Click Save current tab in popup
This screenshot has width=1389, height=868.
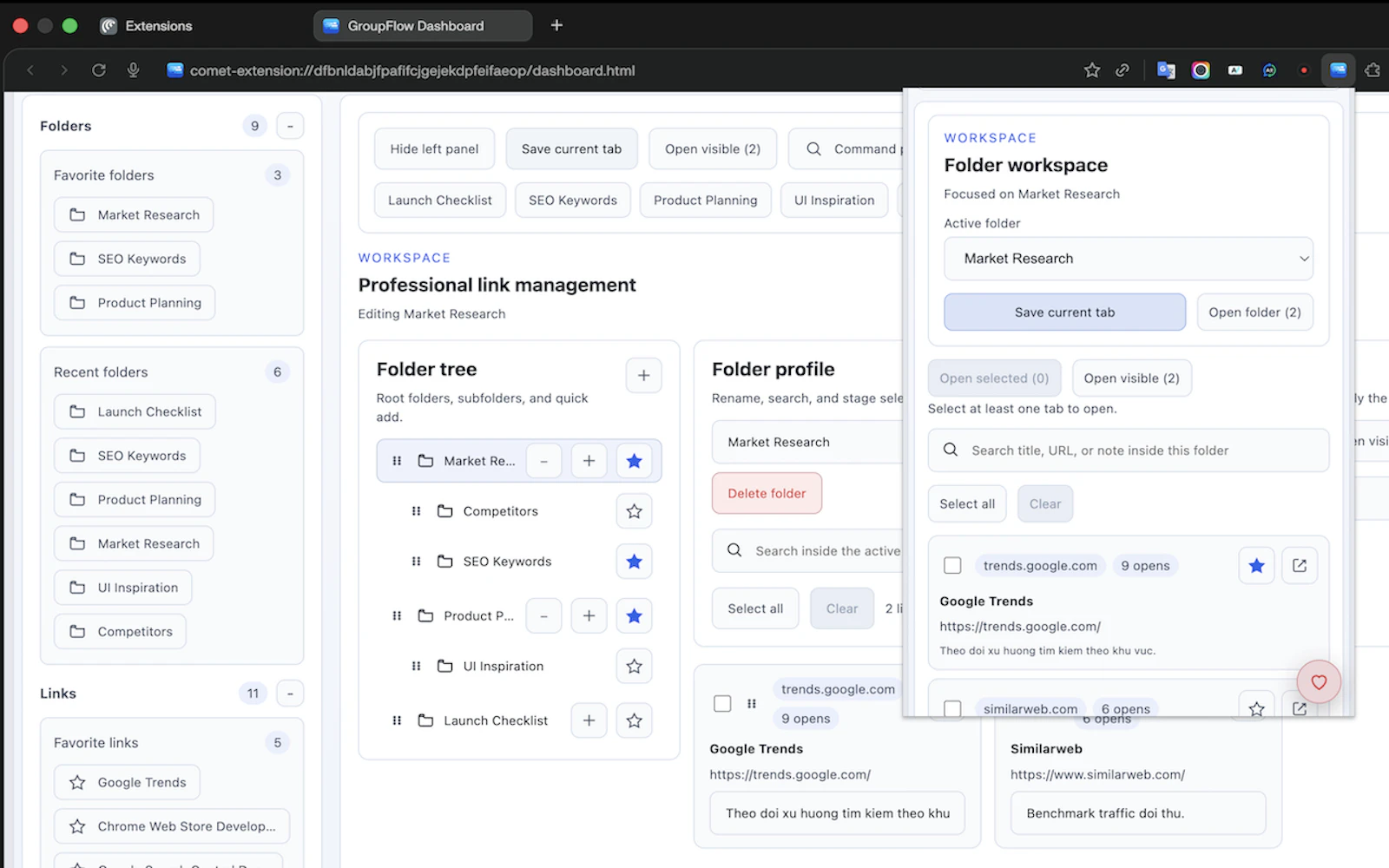(1064, 312)
